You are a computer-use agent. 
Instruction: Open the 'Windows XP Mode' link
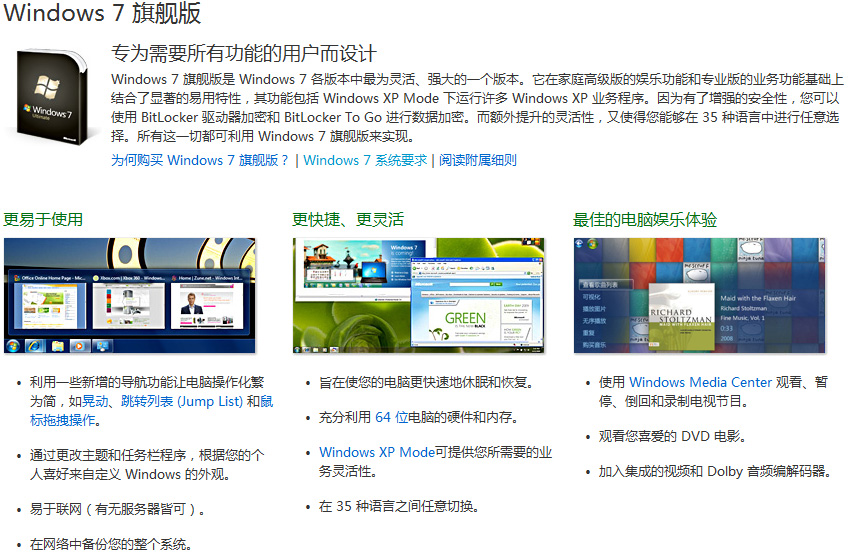click(x=377, y=453)
